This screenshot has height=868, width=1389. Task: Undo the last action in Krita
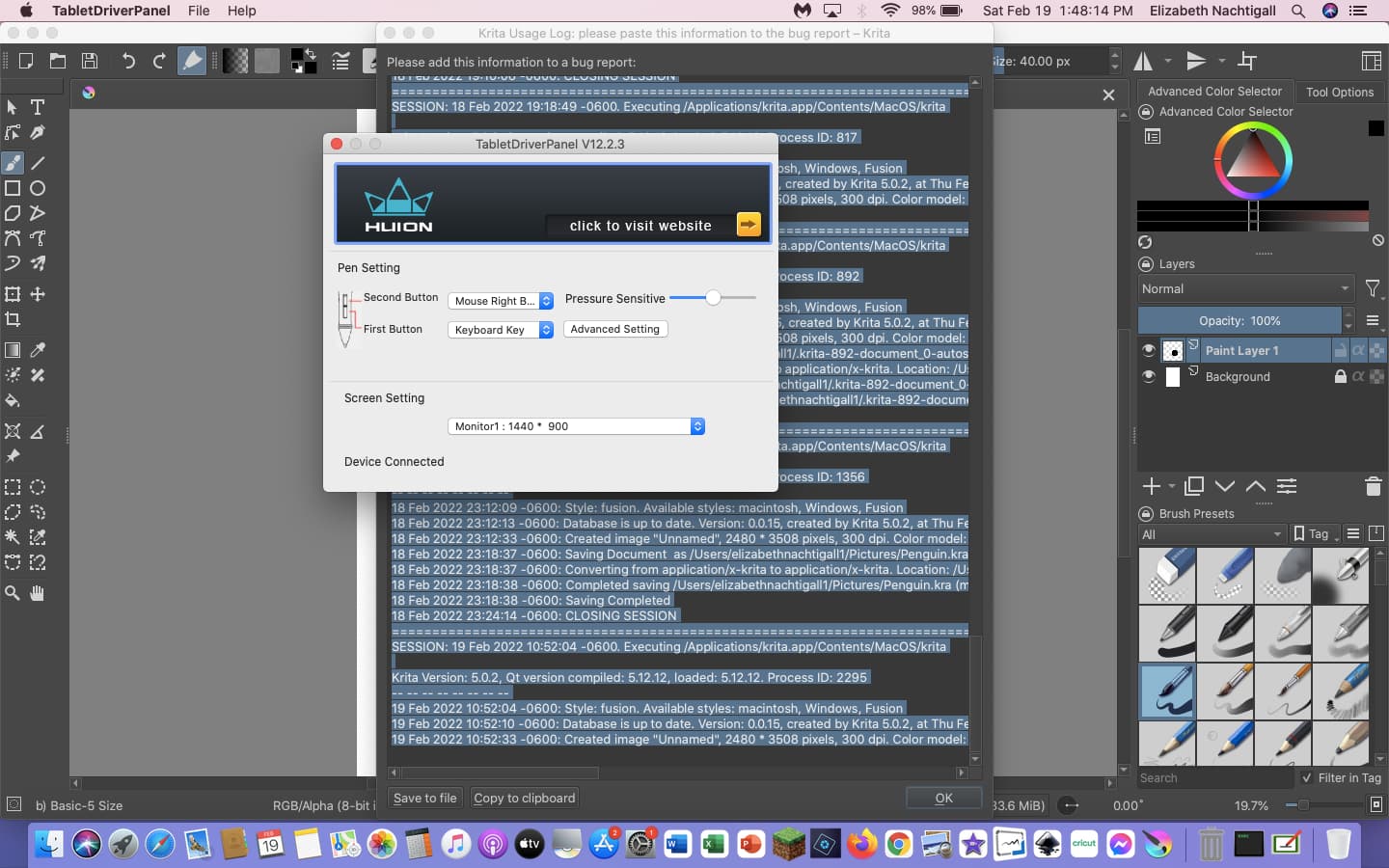point(128,61)
